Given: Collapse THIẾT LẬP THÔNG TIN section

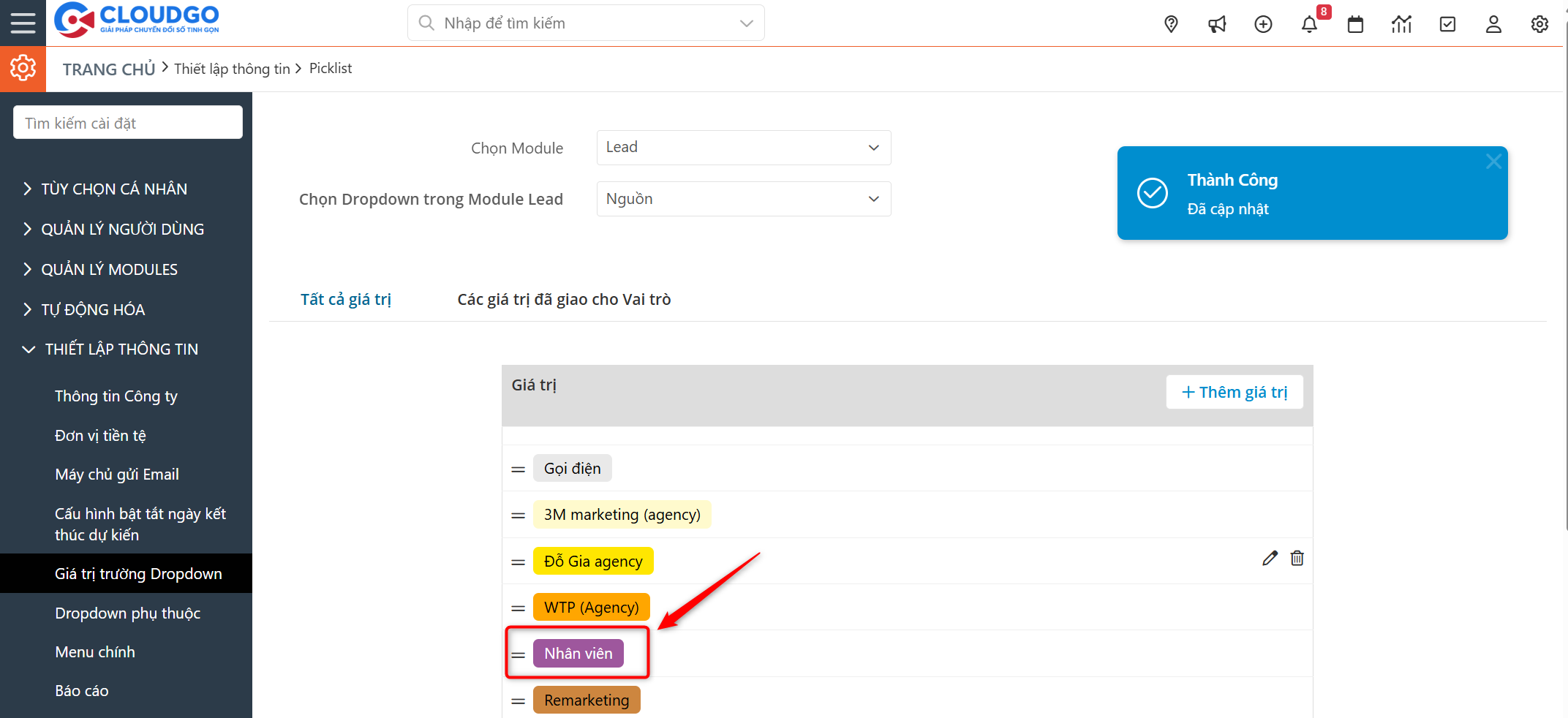Looking at the screenshot, I should 121,349.
